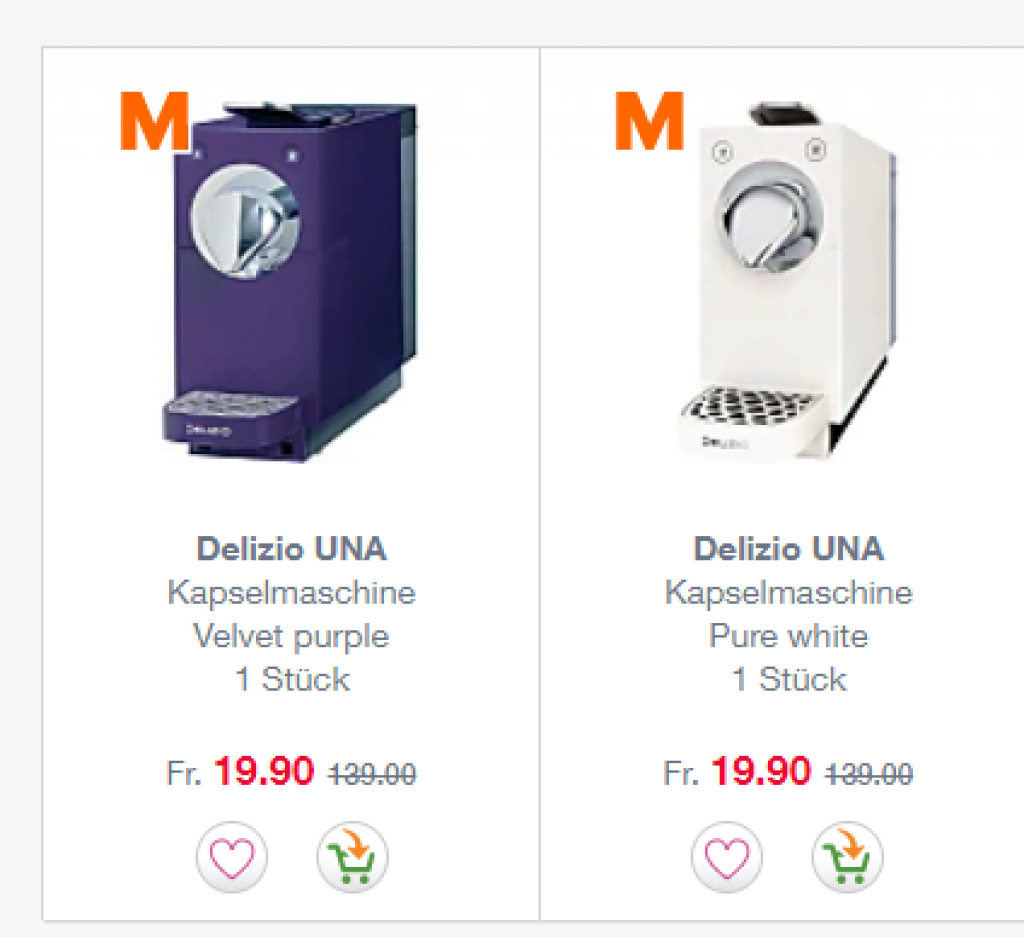Click crossed-out 139.00 price on white card

click(868, 774)
